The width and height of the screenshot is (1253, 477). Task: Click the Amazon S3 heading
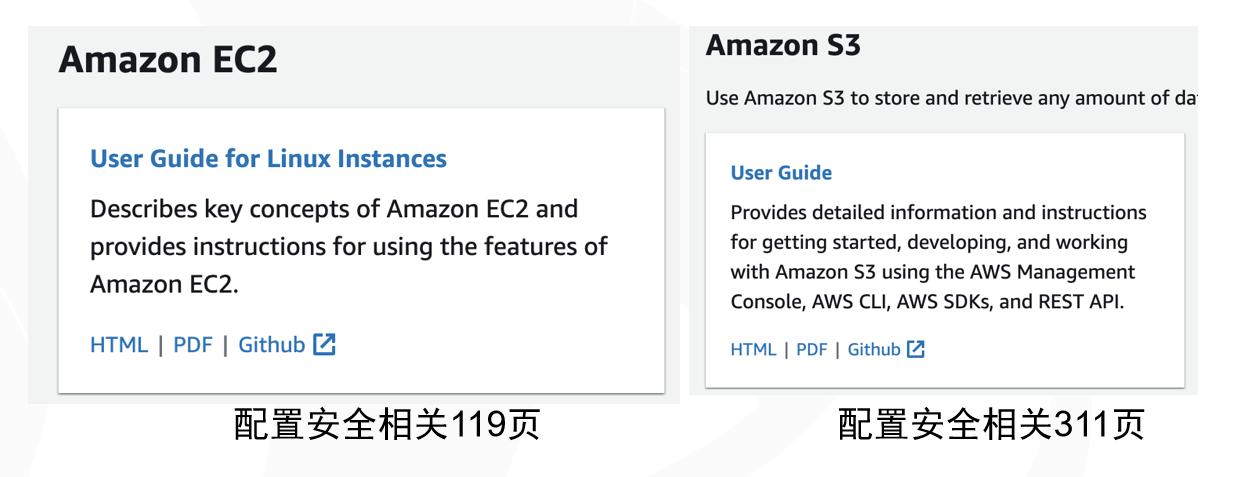coord(783,45)
